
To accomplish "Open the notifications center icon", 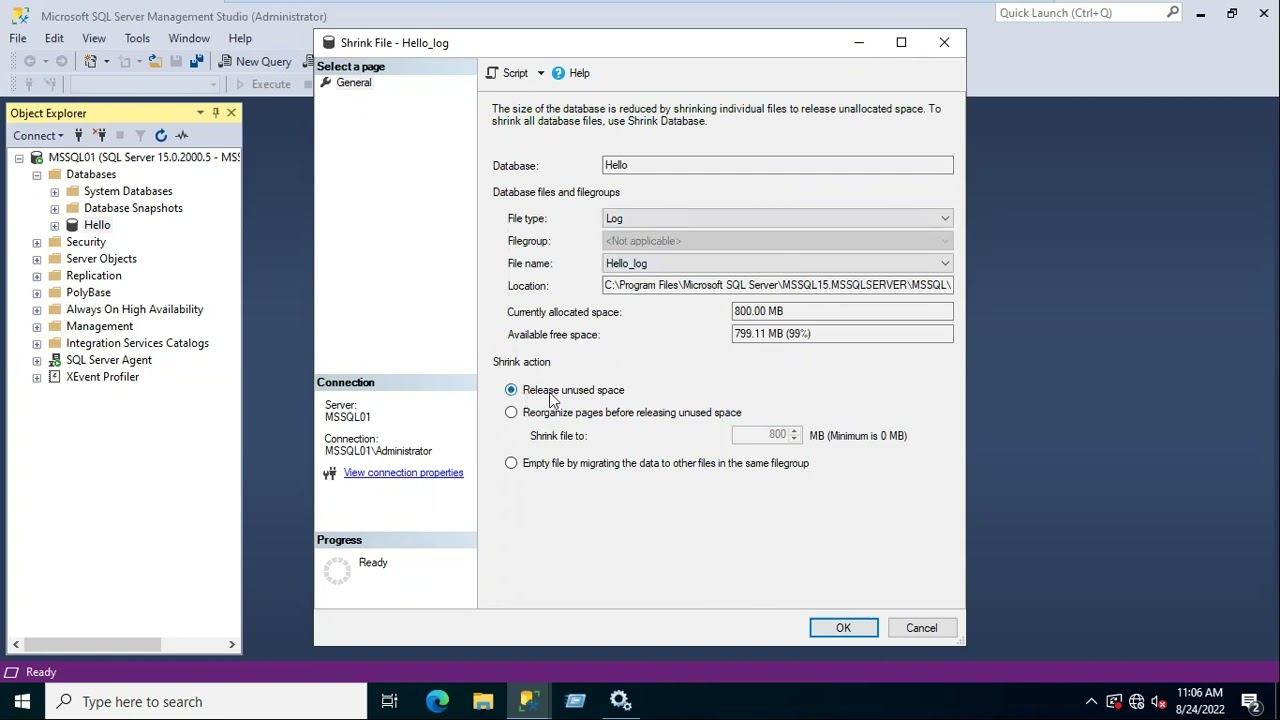I will (x=1250, y=702).
